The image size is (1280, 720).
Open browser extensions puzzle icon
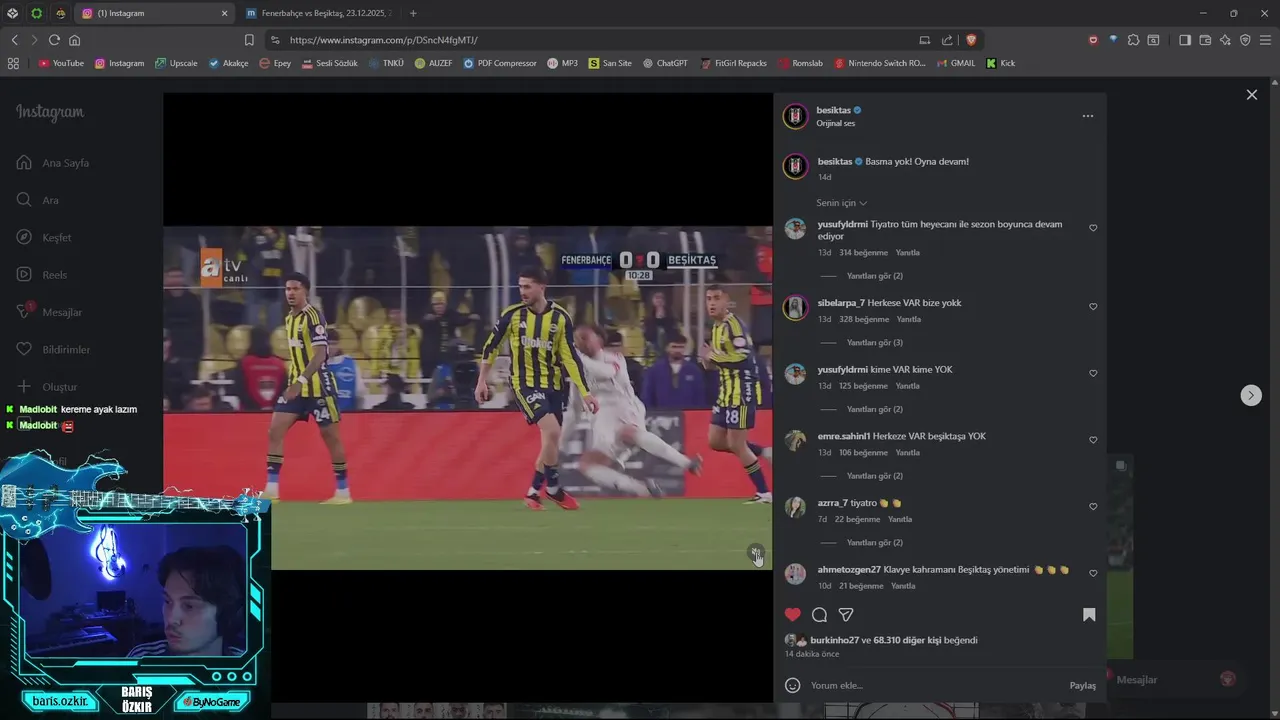pos(1133,40)
